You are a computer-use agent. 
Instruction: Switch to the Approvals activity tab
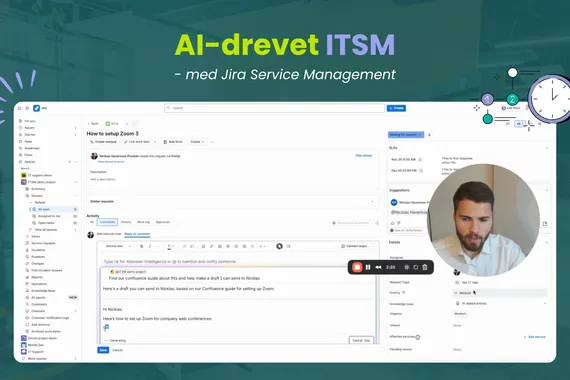(x=163, y=222)
